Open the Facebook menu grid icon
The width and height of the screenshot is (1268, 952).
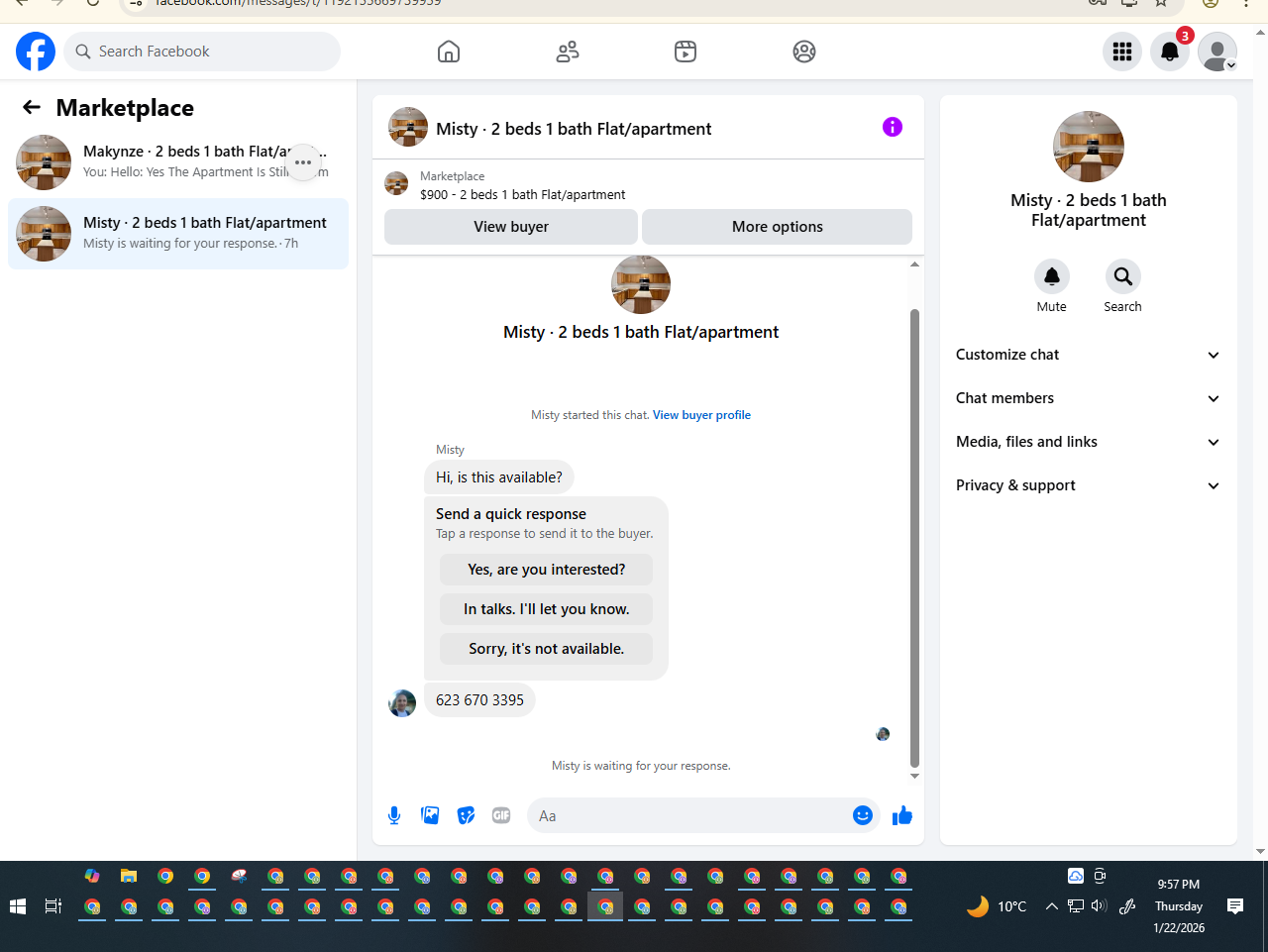tap(1122, 52)
